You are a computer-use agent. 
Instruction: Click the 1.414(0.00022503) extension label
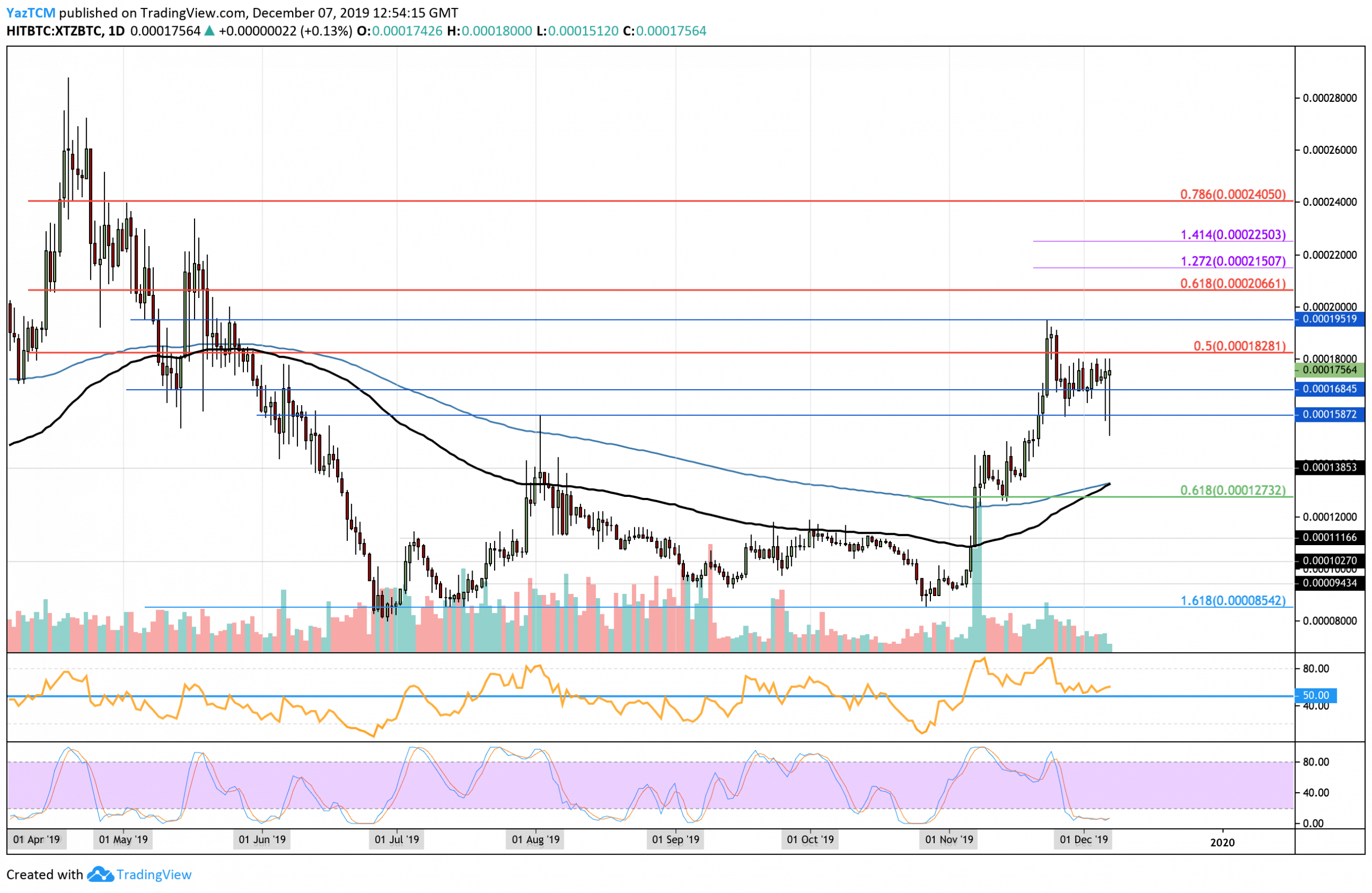coord(1233,235)
